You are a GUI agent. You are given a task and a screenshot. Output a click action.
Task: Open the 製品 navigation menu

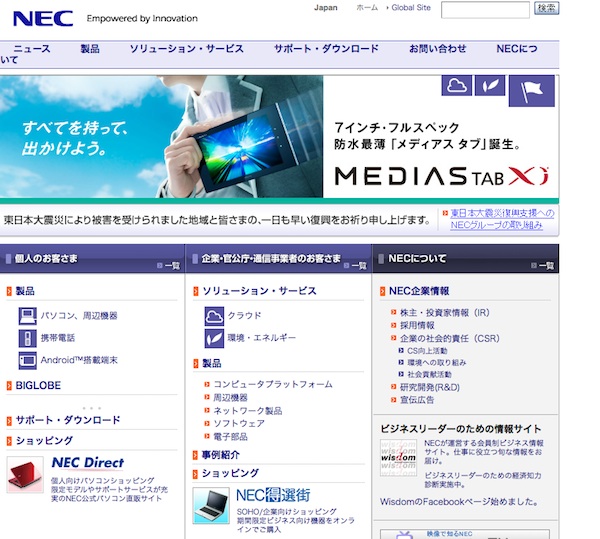pos(89,49)
